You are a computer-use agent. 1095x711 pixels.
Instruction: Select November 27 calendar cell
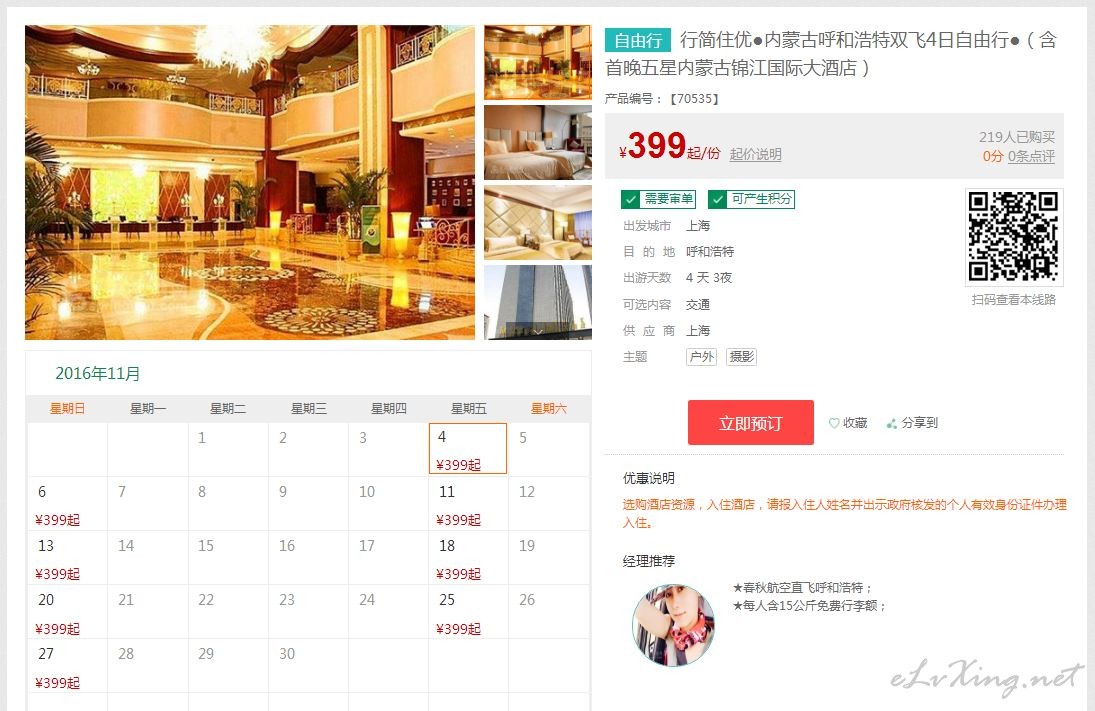click(x=68, y=666)
